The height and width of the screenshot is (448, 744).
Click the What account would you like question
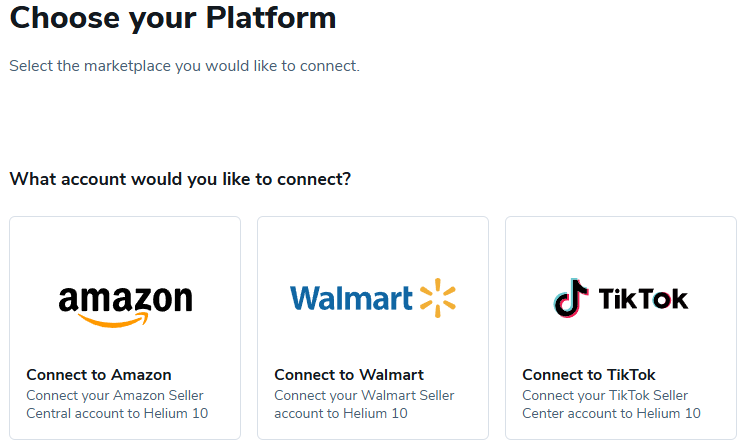click(180, 180)
